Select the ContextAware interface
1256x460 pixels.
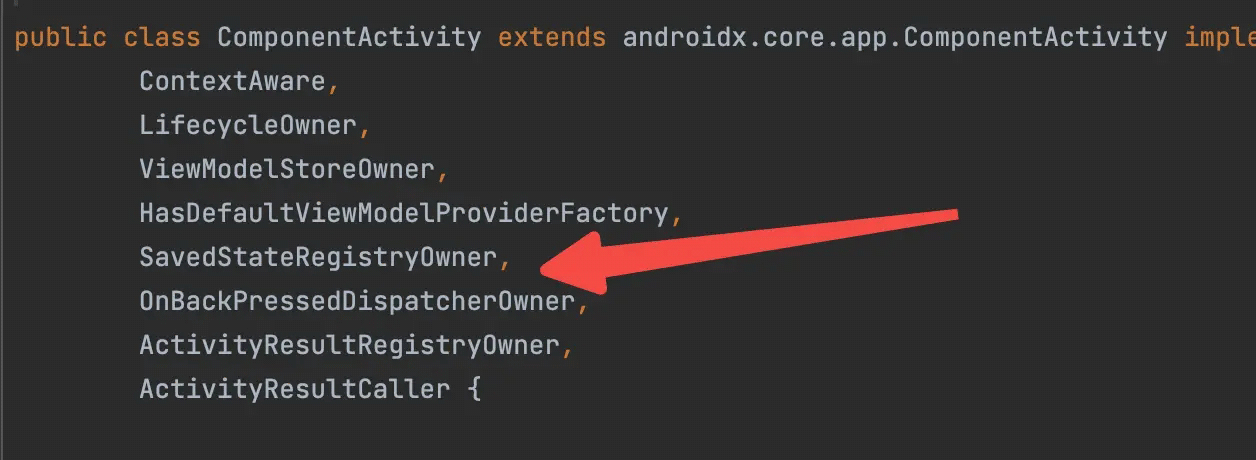click(x=233, y=81)
